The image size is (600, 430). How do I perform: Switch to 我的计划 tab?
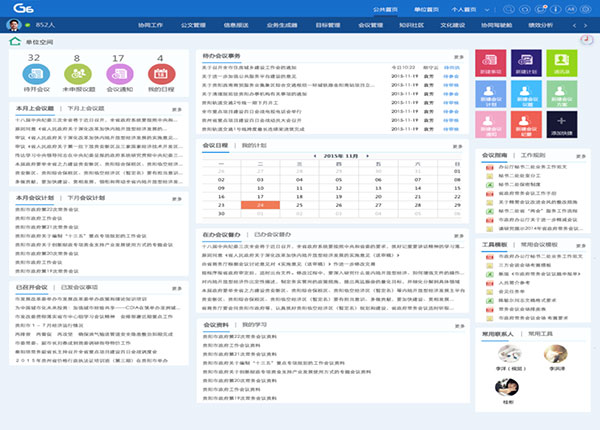pyautogui.click(x=254, y=145)
